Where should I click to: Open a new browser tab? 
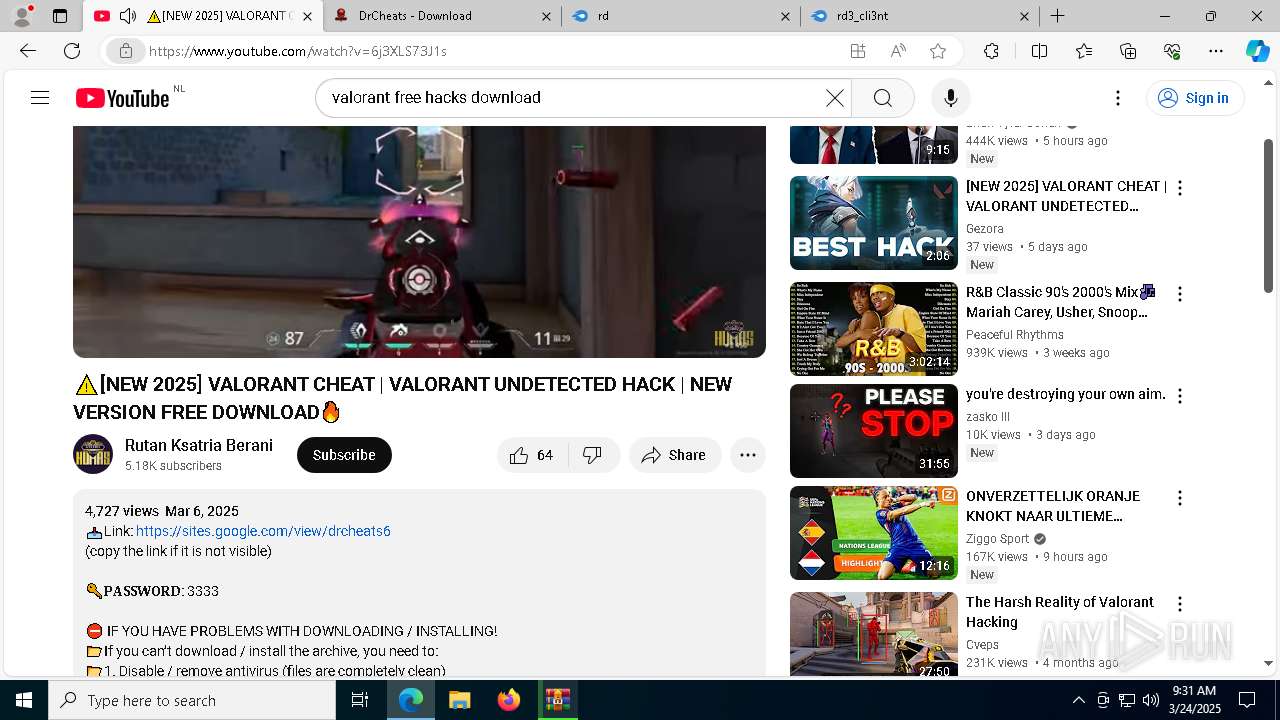click(x=1057, y=16)
